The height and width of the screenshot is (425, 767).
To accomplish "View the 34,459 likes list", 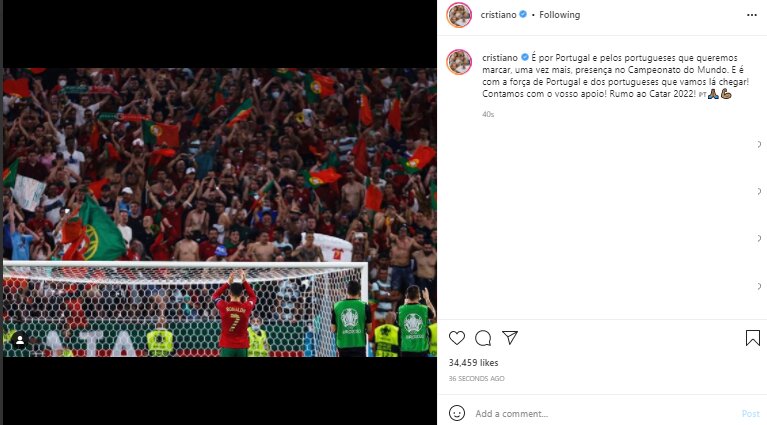I will point(474,363).
